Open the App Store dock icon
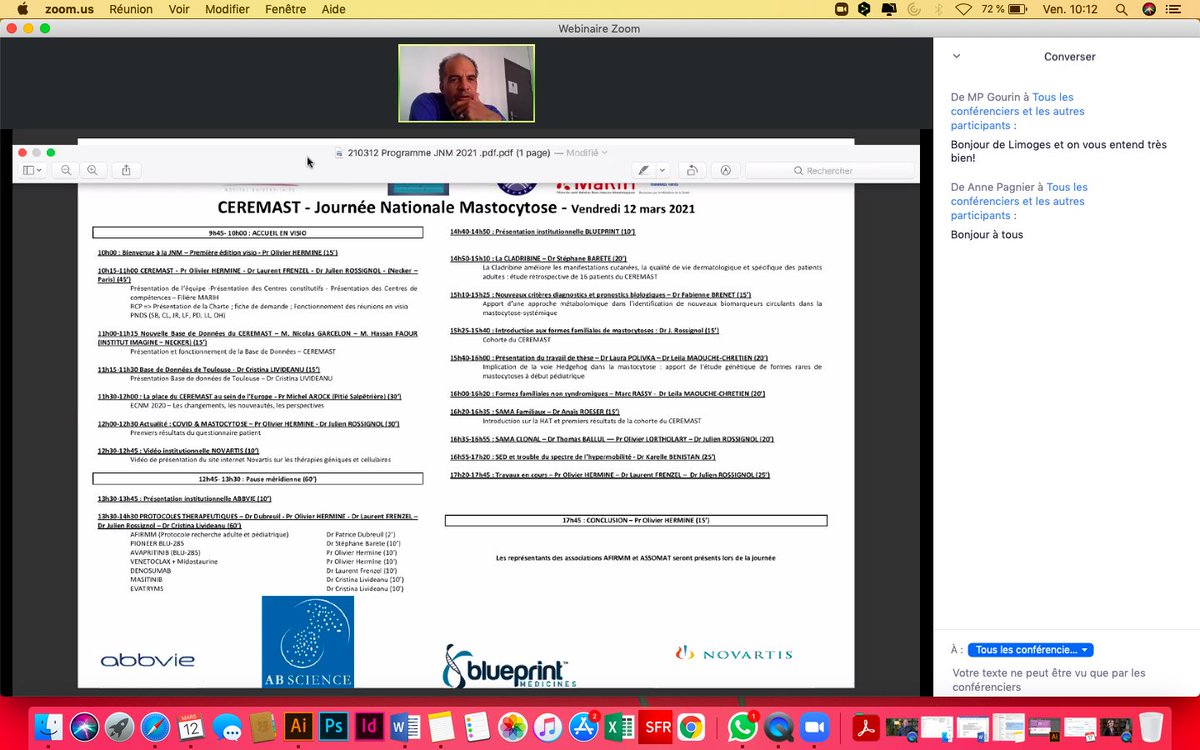Viewport: 1200px width, 750px height. pyautogui.click(x=584, y=726)
